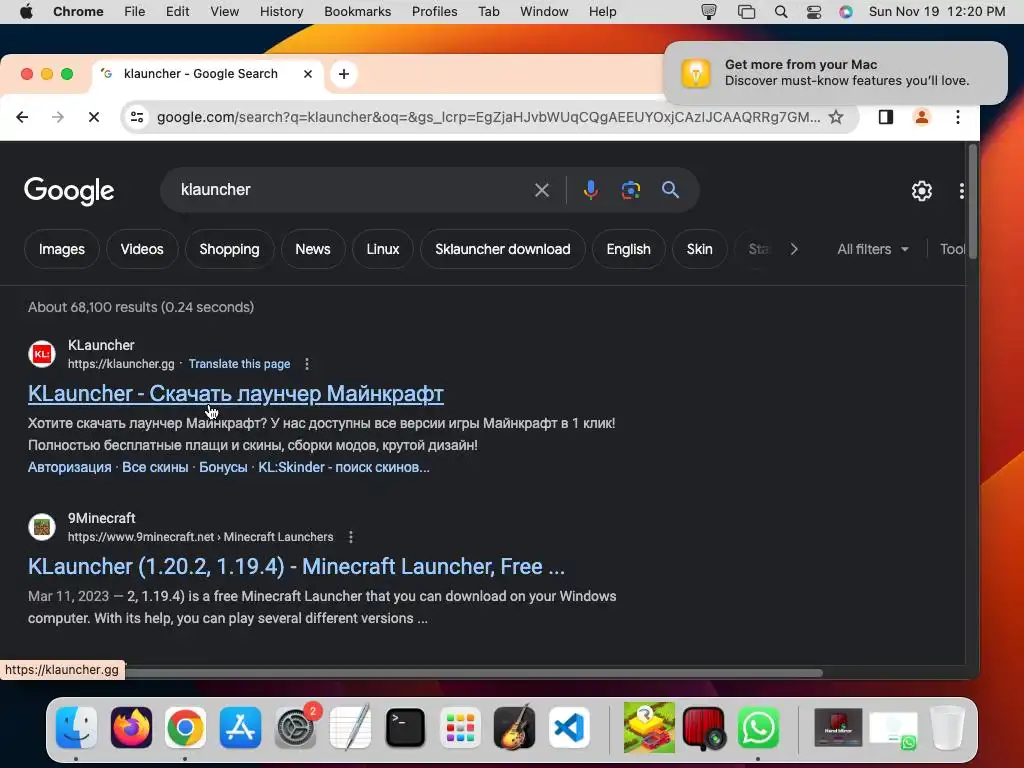Viewport: 1024px width, 768px height.
Task: Open the History menu
Action: pyautogui.click(x=281, y=11)
